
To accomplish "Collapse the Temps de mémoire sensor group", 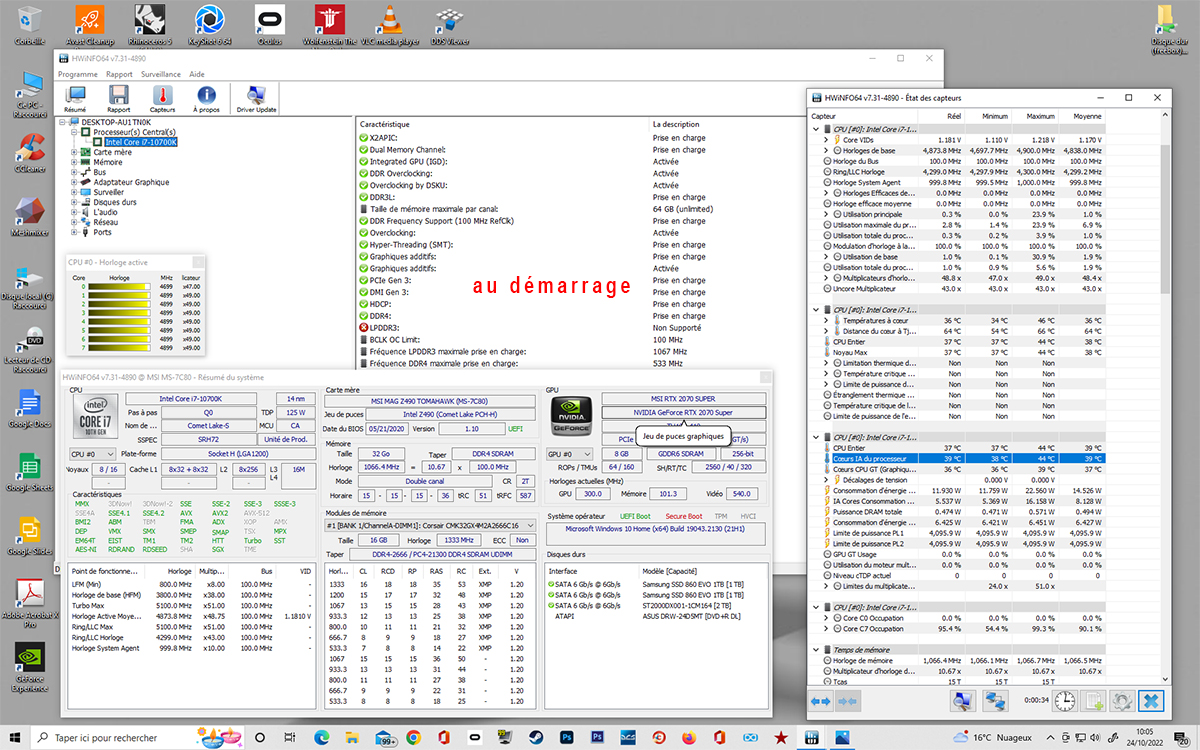I will pos(817,650).
